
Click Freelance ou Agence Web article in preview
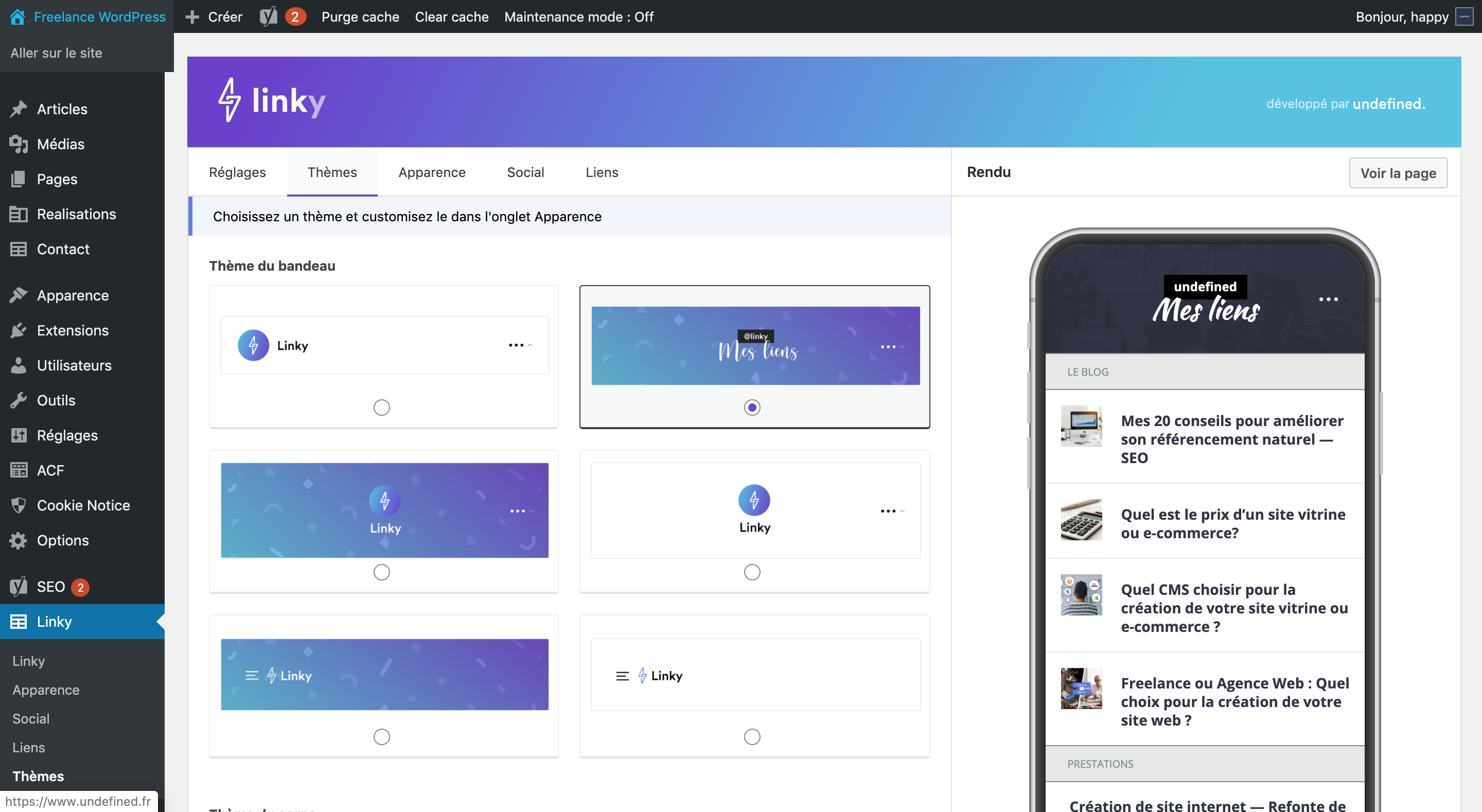(x=1234, y=701)
